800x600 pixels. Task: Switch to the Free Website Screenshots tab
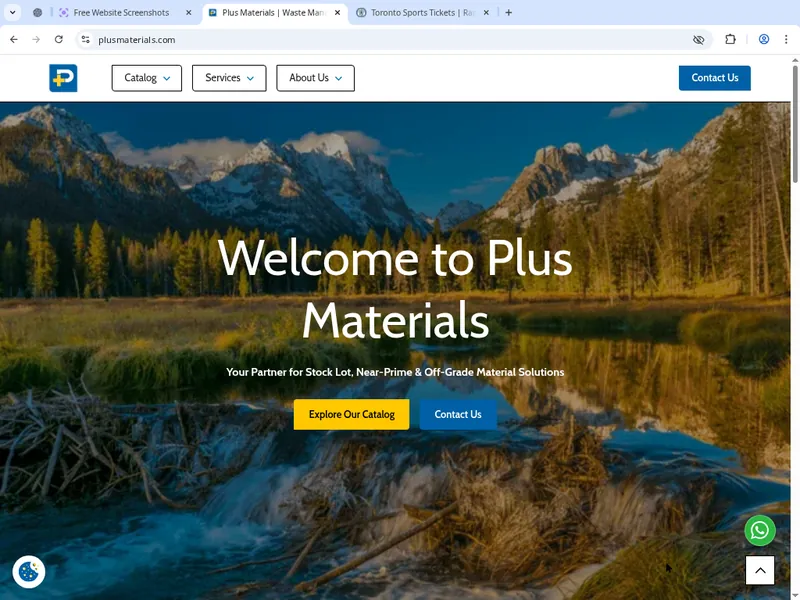pyautogui.click(x=121, y=13)
